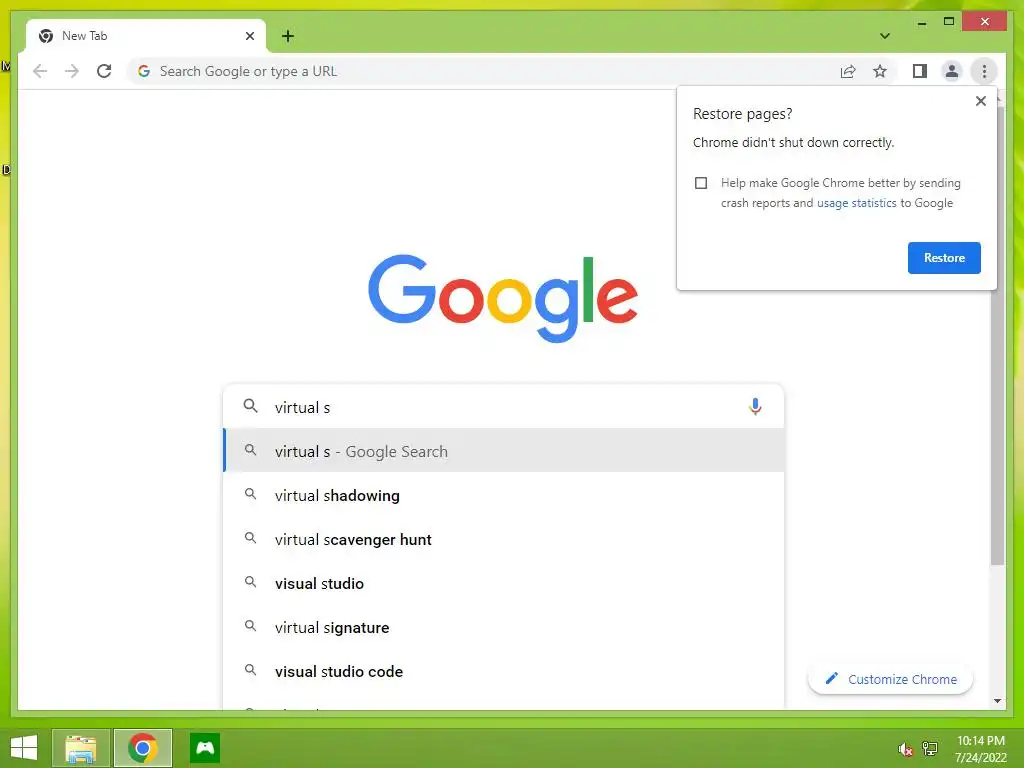Image resolution: width=1024 pixels, height=768 pixels.
Task: Select the 'virtual signature' suggestion
Action: point(503,628)
